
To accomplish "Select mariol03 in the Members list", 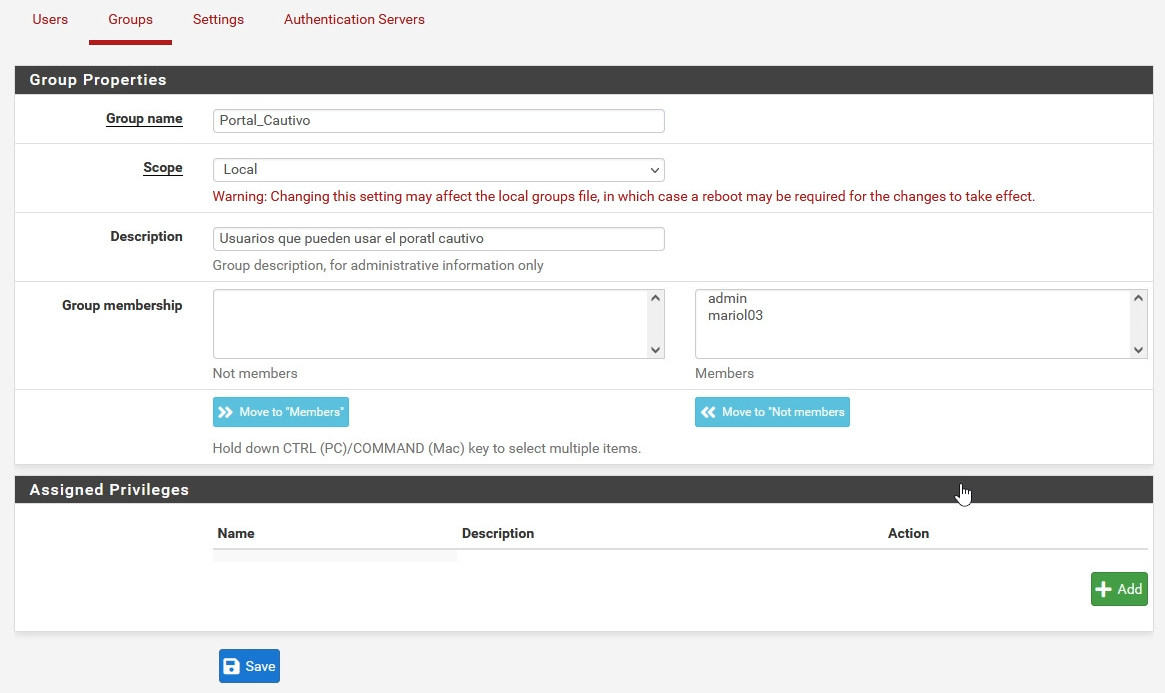I will point(735,315).
